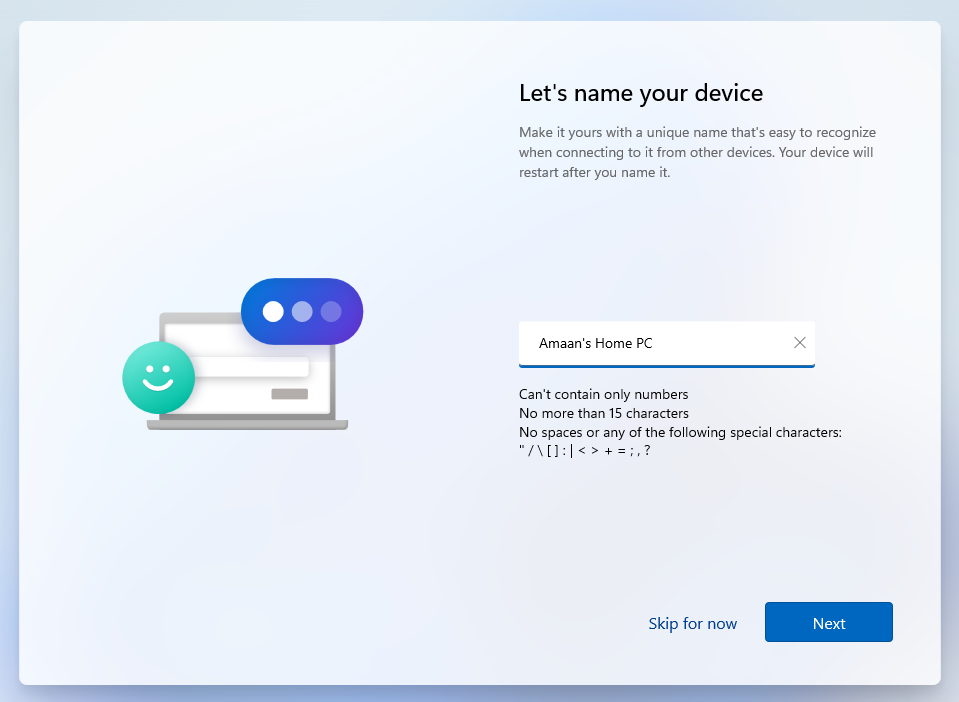959x702 pixels.
Task: Click the No more than 15 characters line
Action: coord(604,413)
